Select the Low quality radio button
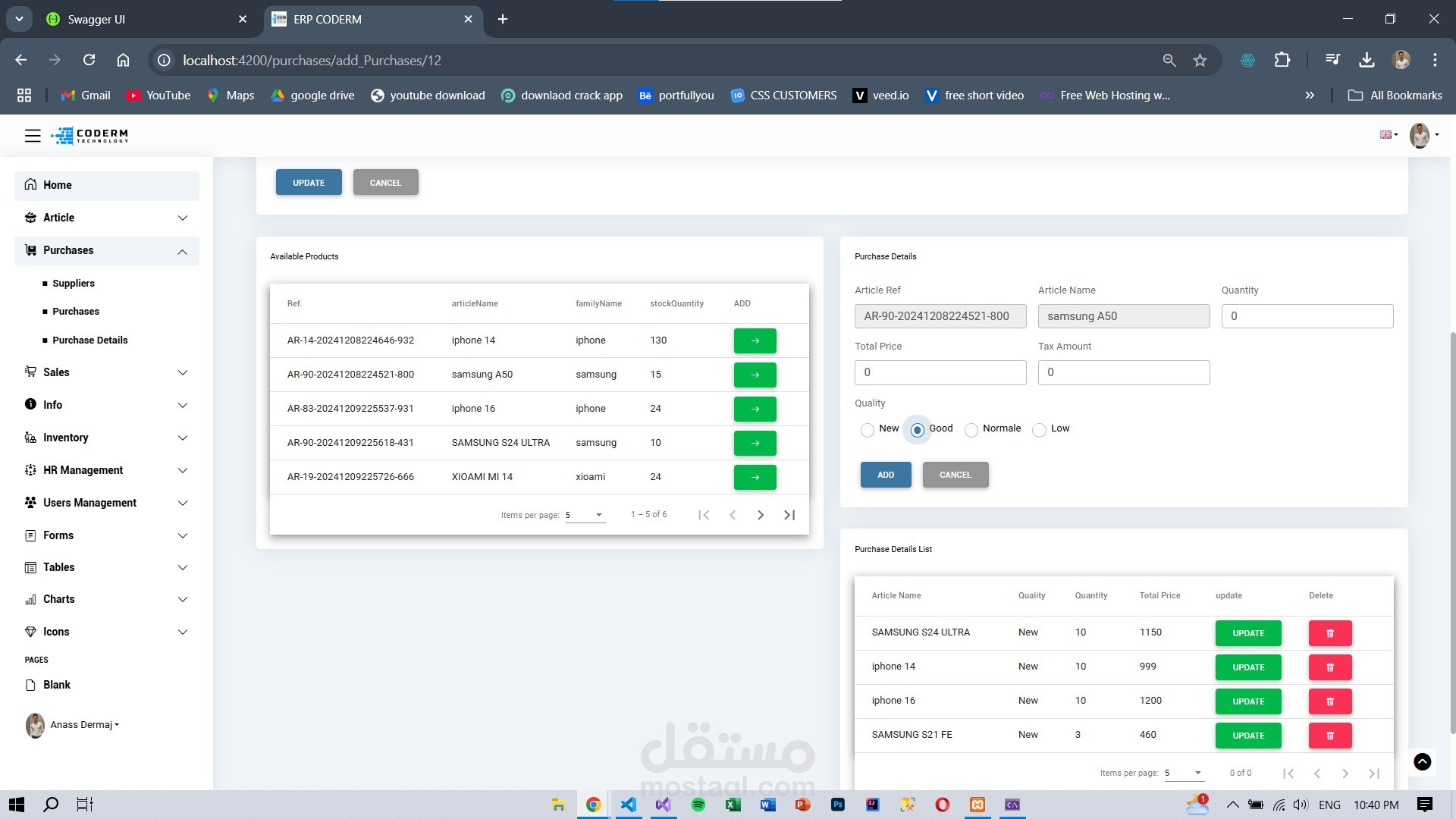The image size is (1456, 819). click(1040, 430)
